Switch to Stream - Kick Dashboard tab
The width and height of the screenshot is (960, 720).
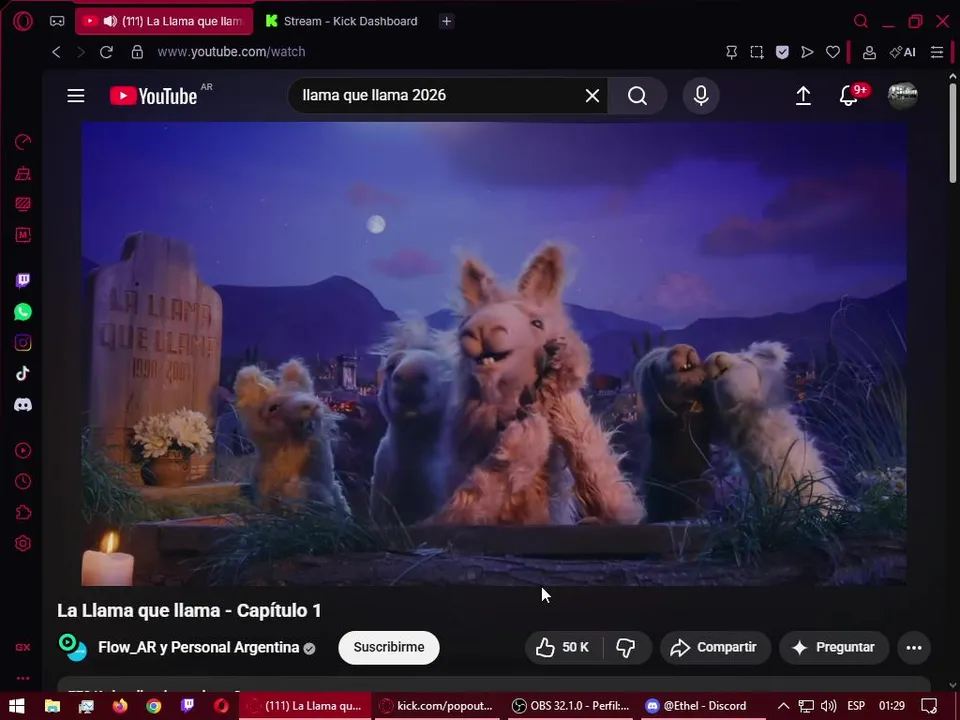point(342,21)
